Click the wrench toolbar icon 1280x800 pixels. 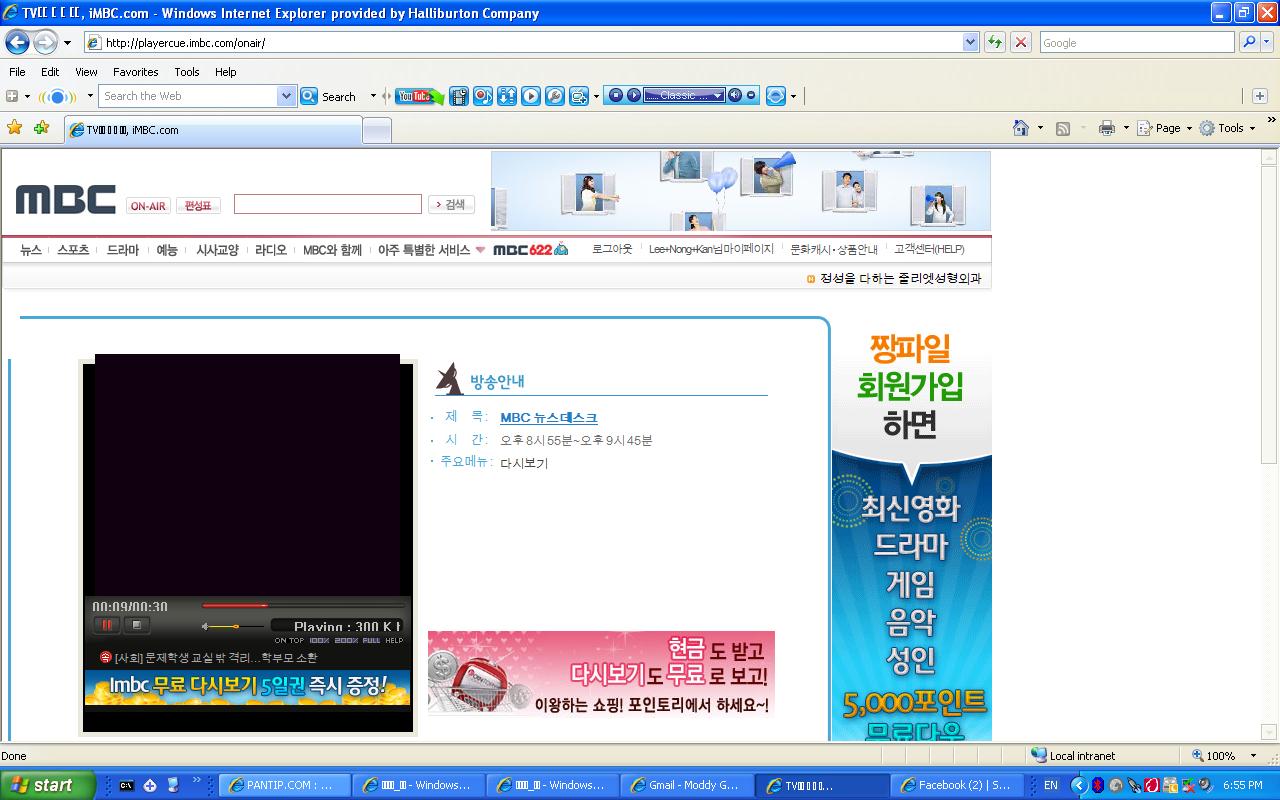[x=554, y=96]
